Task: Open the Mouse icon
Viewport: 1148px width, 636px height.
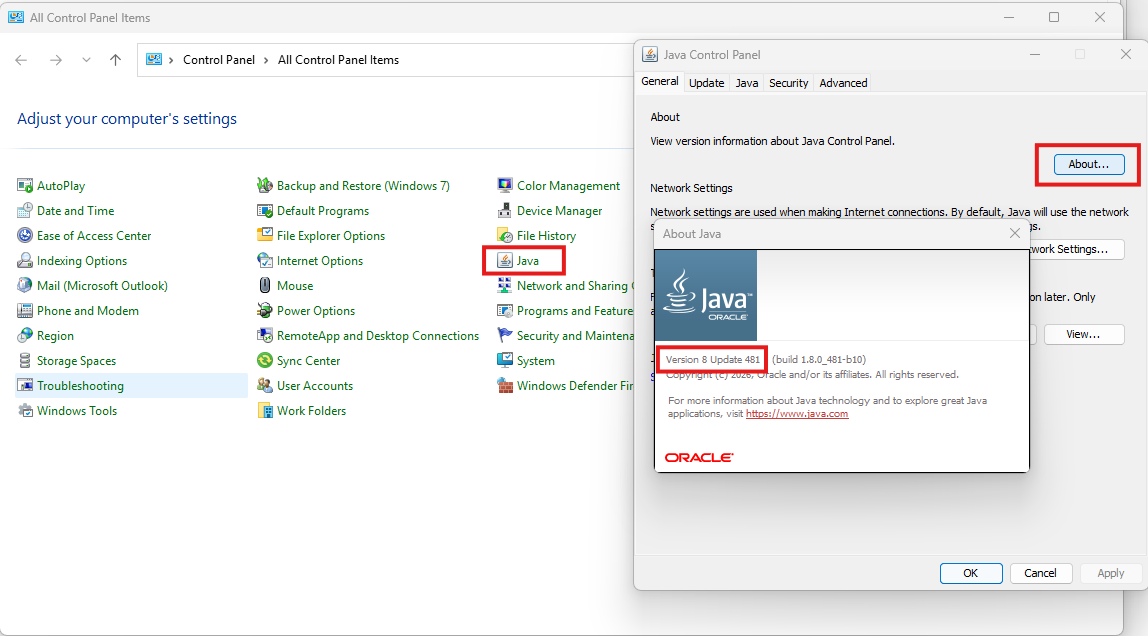Action: [x=265, y=285]
